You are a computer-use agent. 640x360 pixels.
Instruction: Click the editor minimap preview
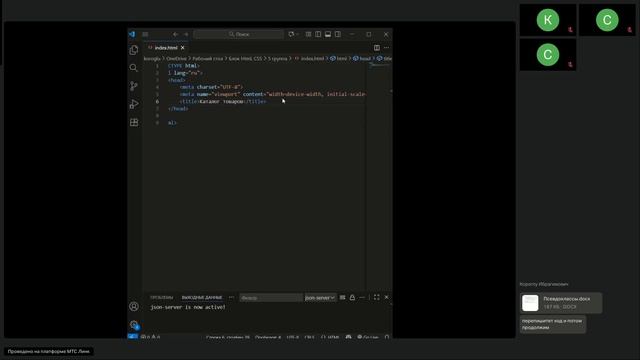tap(379, 66)
